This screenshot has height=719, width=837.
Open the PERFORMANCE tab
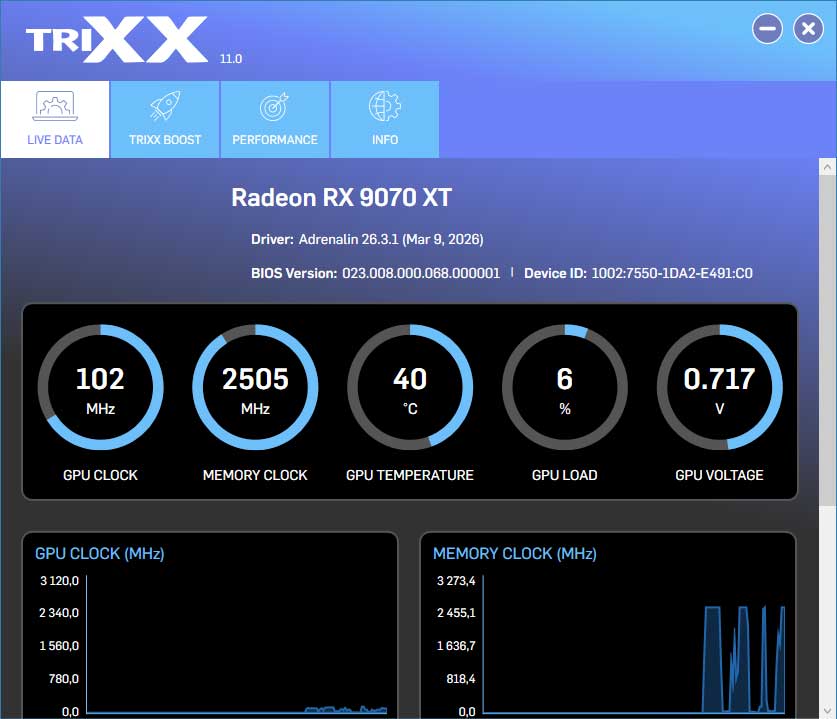pyautogui.click(x=274, y=119)
